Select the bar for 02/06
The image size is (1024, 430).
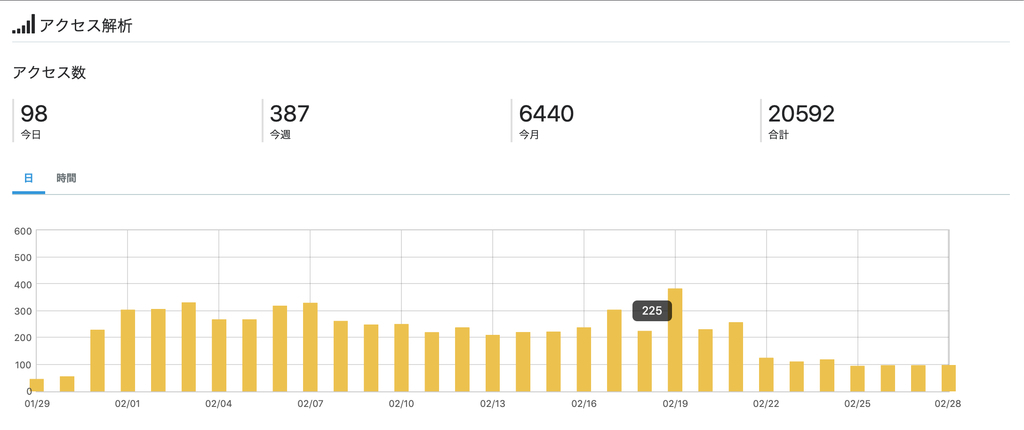(x=280, y=348)
